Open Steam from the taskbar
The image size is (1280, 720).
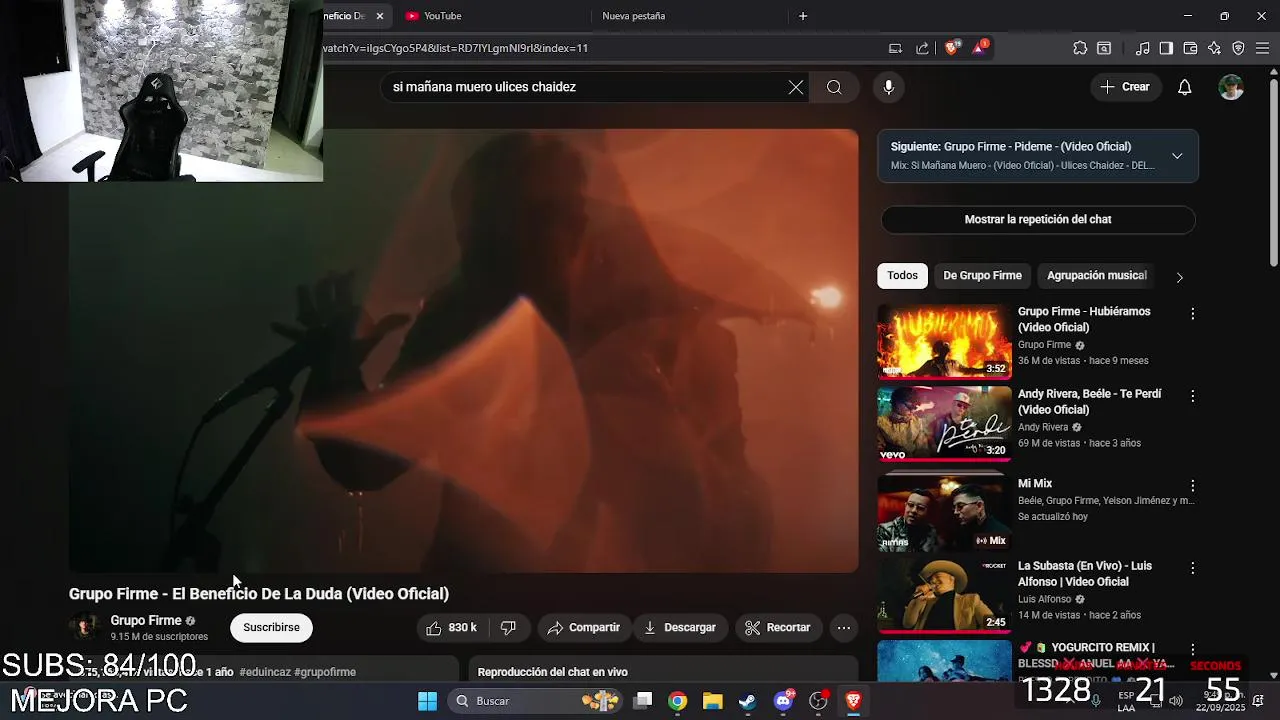[747, 701]
